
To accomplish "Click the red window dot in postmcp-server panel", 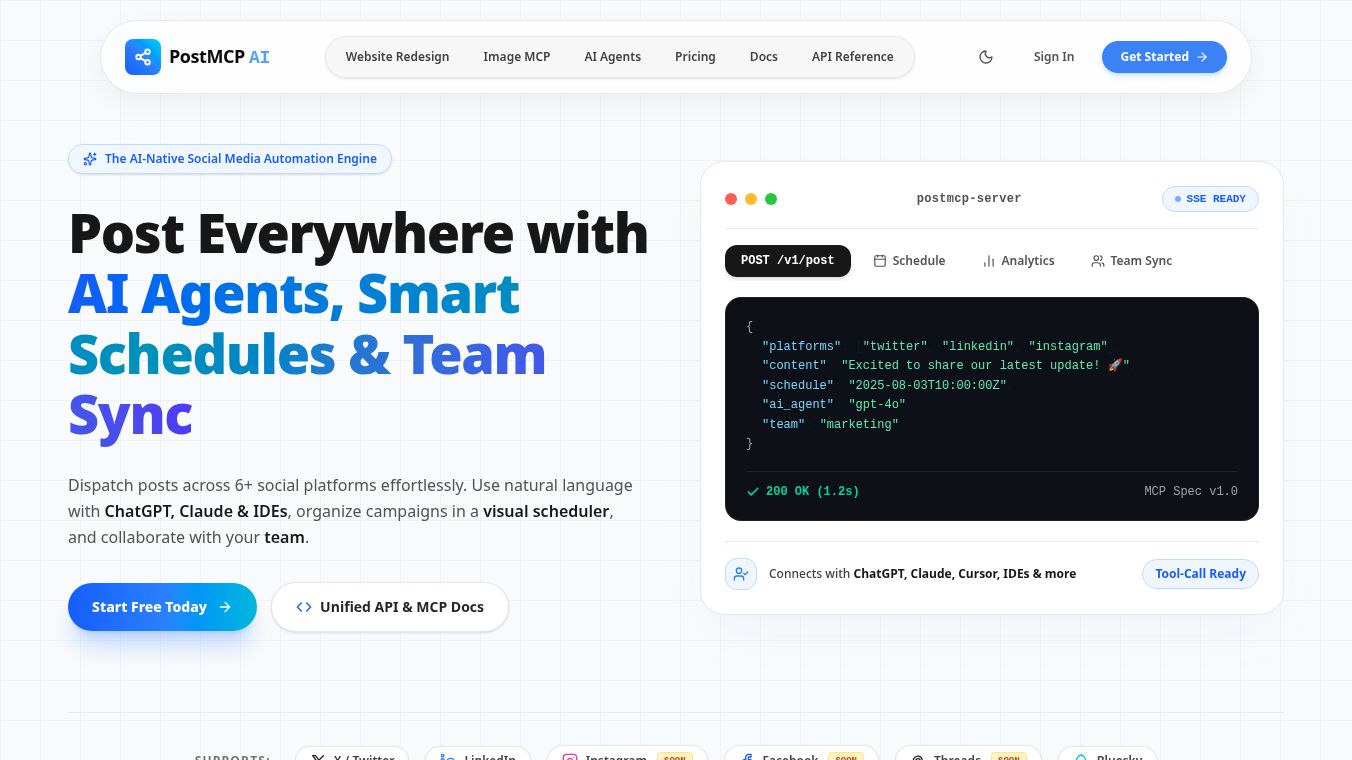I will (731, 199).
